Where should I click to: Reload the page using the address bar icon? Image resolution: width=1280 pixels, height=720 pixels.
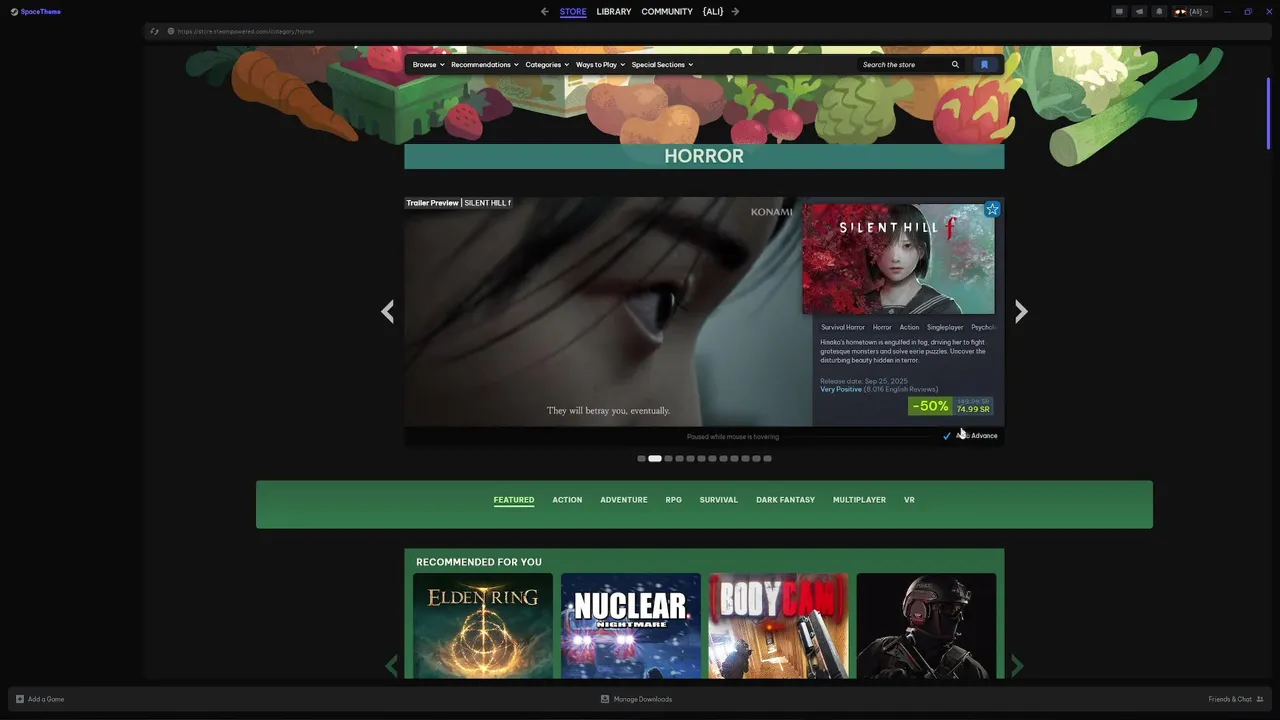154,31
